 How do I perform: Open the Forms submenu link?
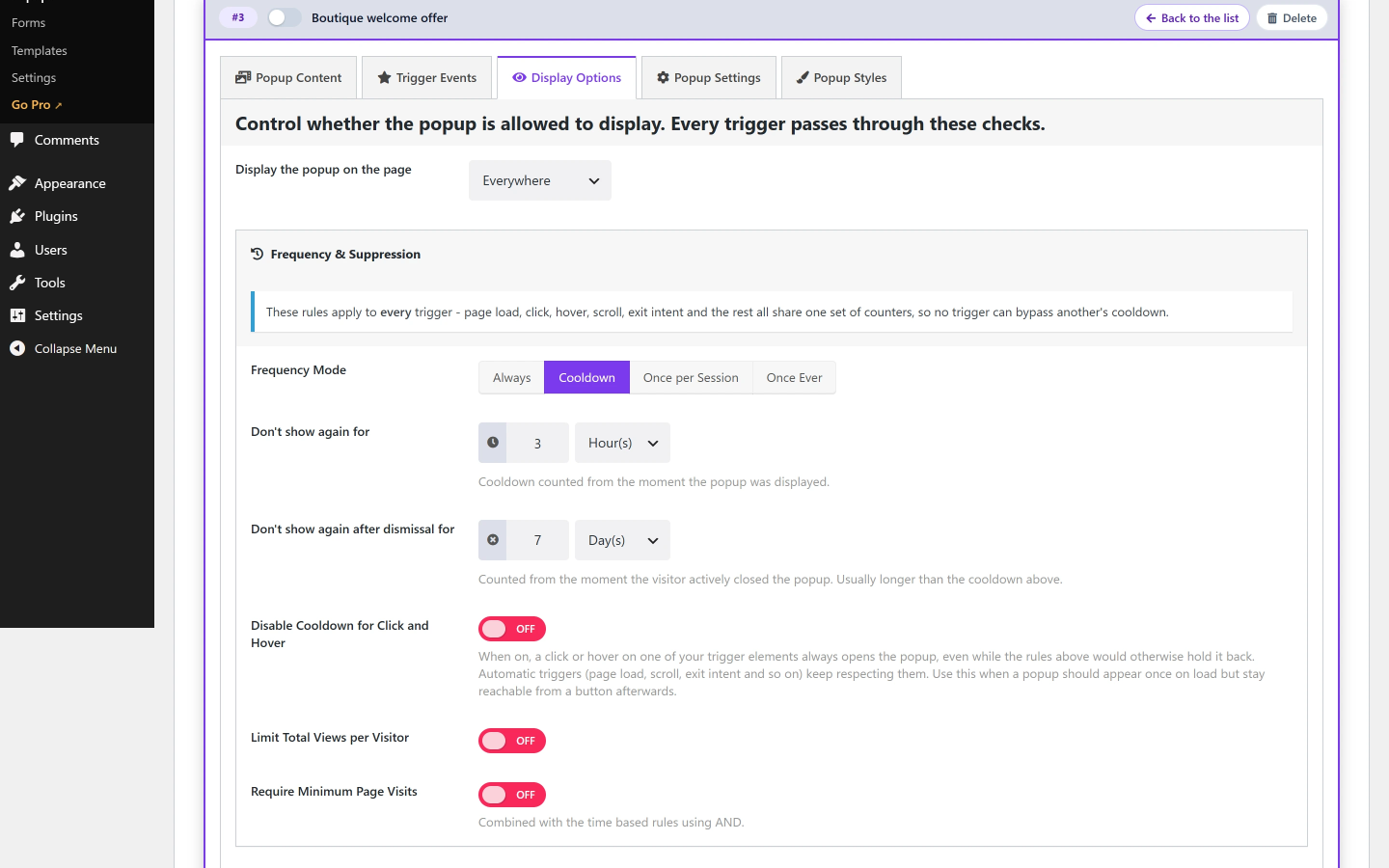pyautogui.click(x=29, y=22)
